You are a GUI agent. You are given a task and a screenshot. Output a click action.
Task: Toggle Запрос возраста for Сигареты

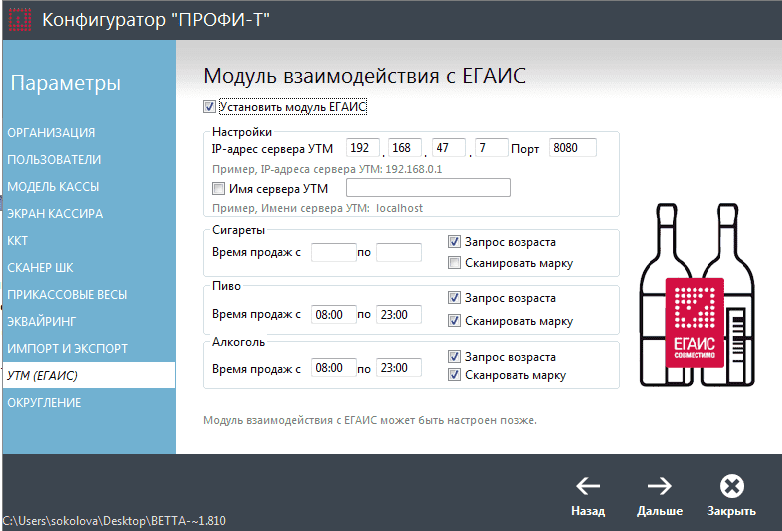click(454, 242)
